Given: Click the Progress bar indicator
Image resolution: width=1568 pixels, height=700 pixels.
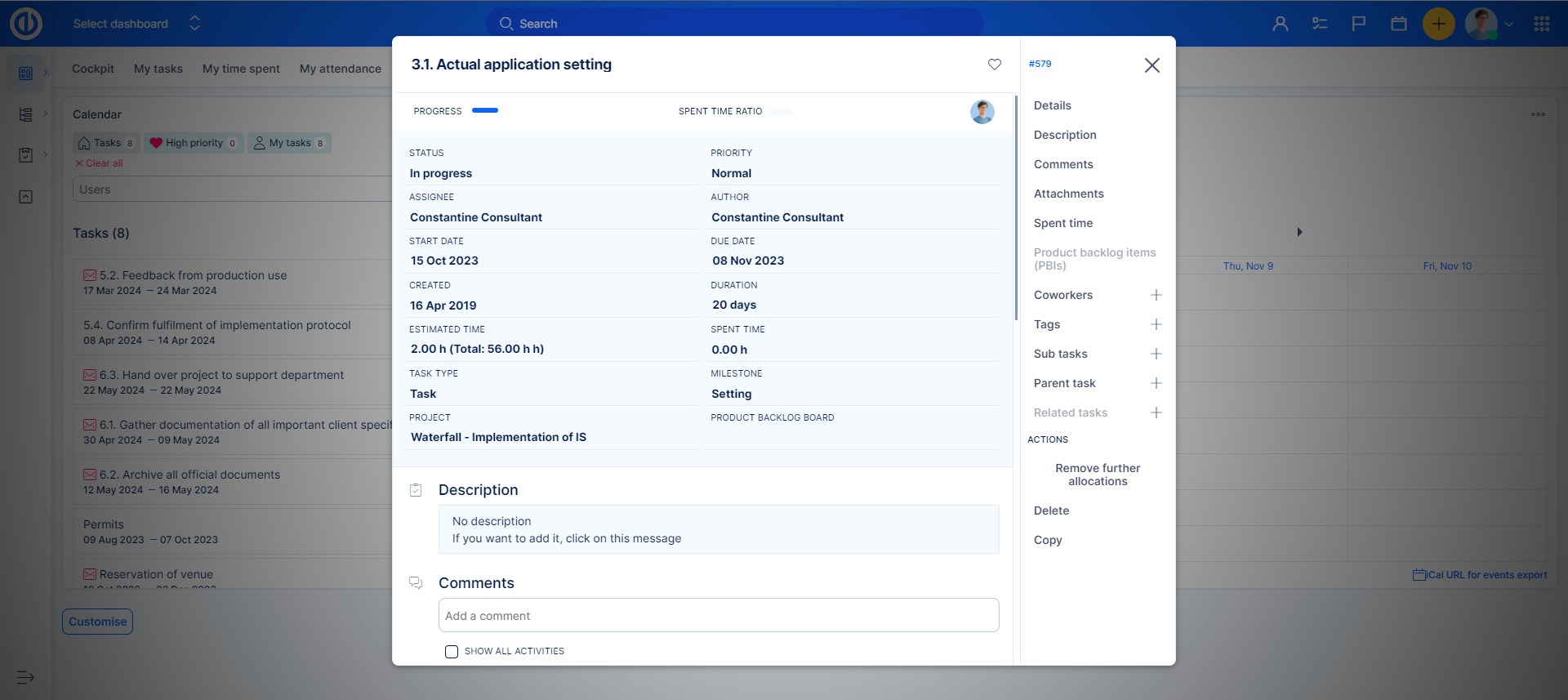Looking at the screenshot, I should [485, 110].
